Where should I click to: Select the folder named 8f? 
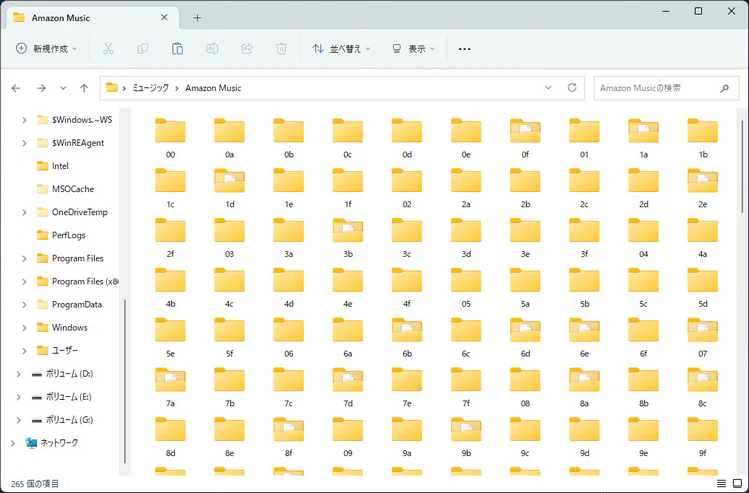[x=289, y=437]
